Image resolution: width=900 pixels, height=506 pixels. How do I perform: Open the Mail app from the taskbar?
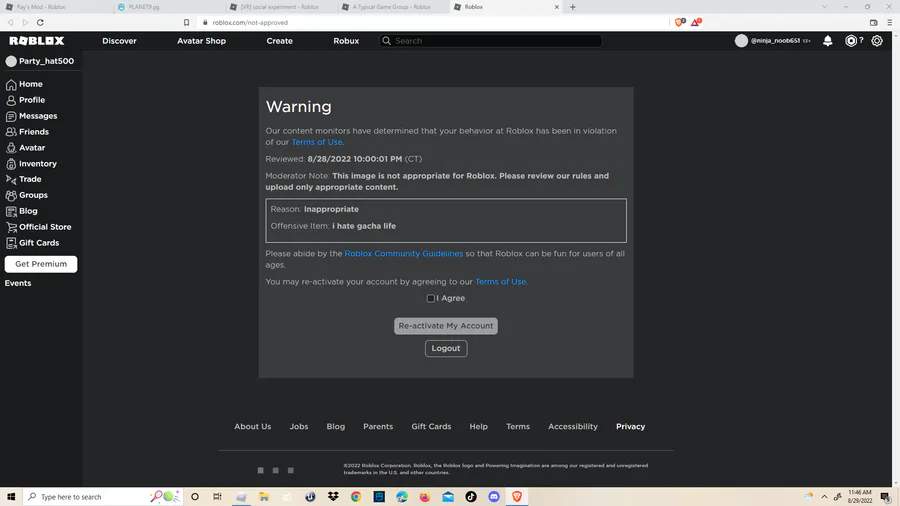448,497
